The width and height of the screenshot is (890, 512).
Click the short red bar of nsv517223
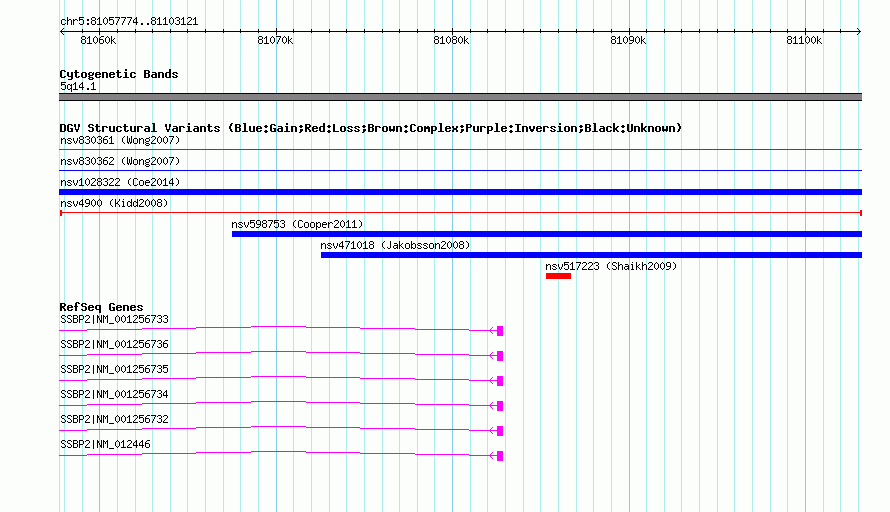click(559, 276)
